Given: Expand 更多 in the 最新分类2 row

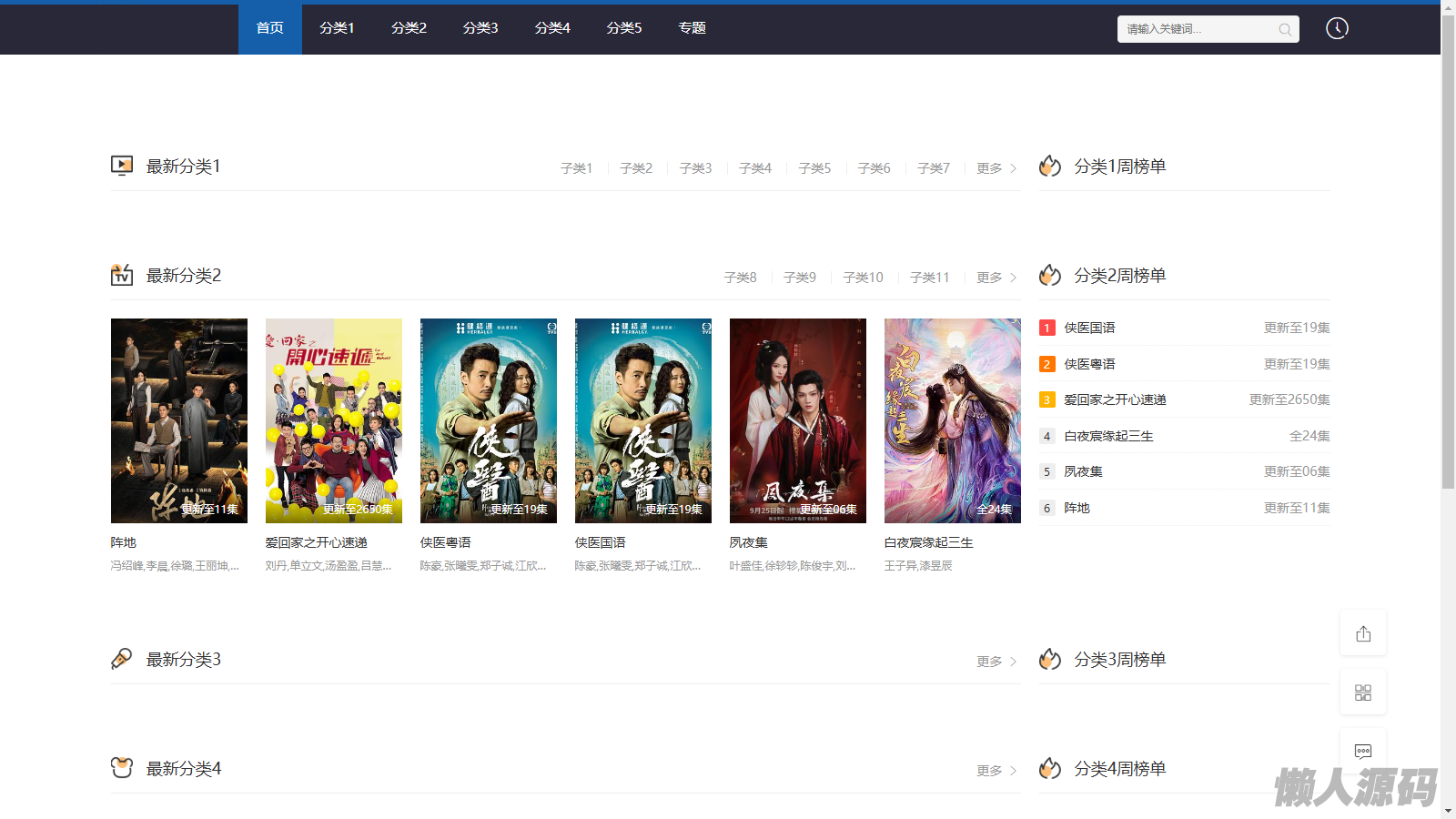Looking at the screenshot, I should click(996, 278).
